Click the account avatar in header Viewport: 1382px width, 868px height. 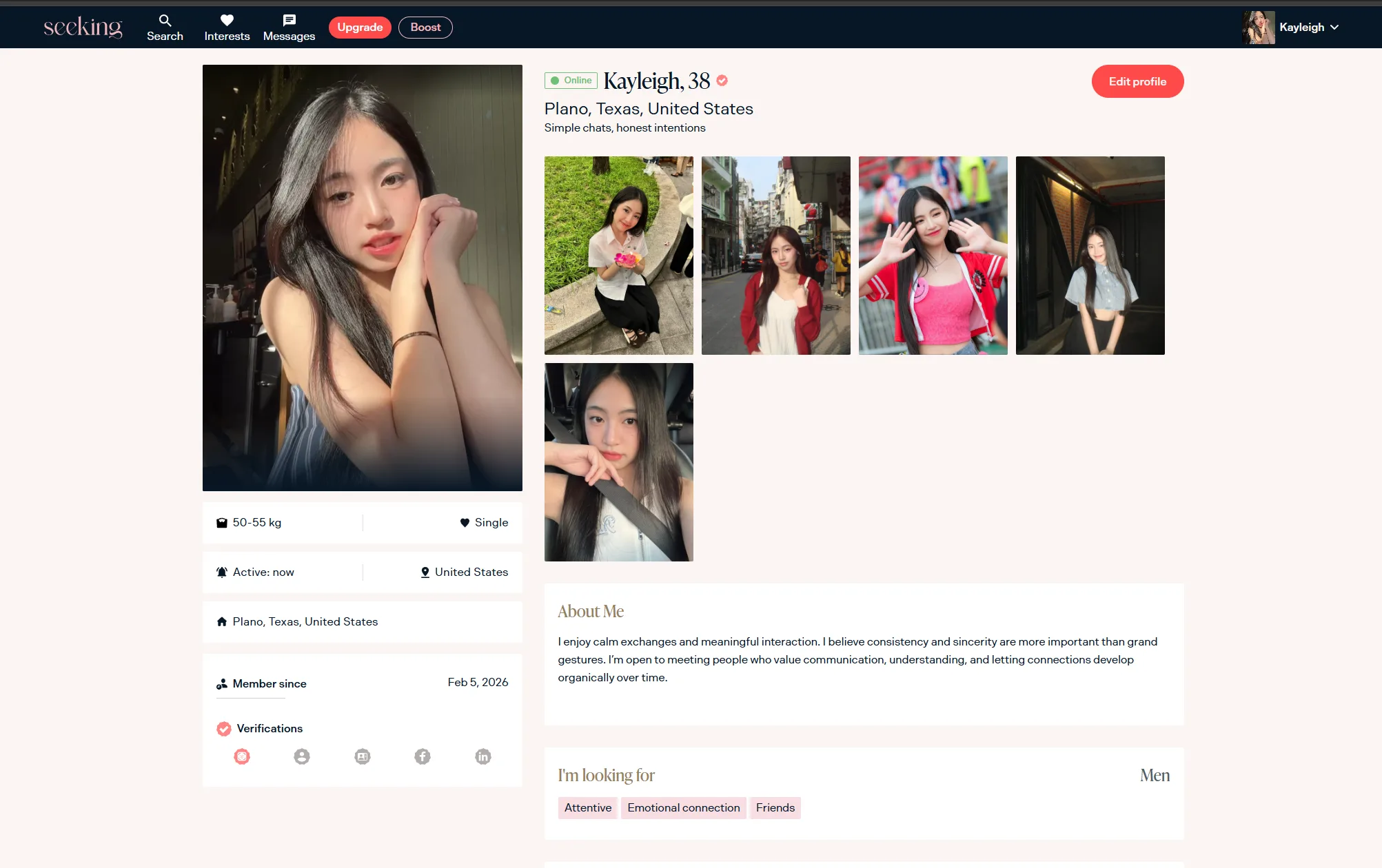[x=1258, y=28]
